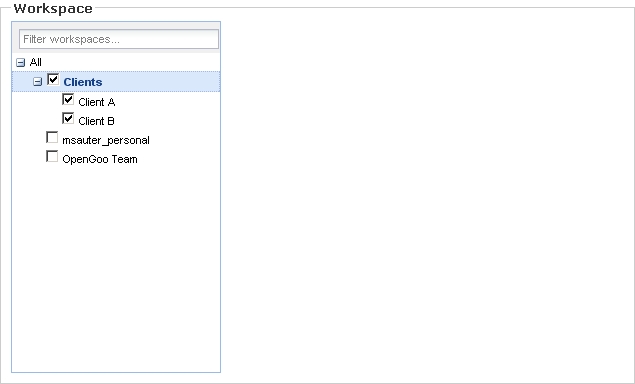Viewport: 635px width, 384px height.
Task: Choose the Client A tree entry
Action: [x=97, y=102]
